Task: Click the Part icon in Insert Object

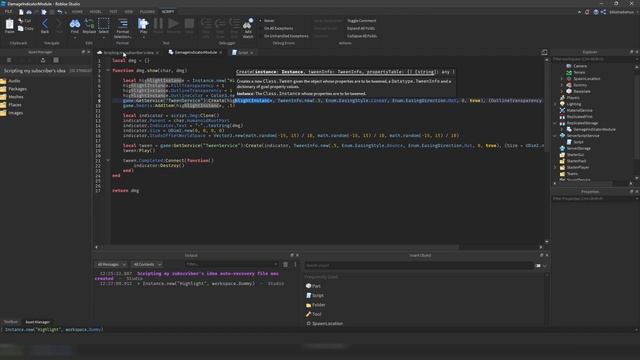Action: coord(309,286)
